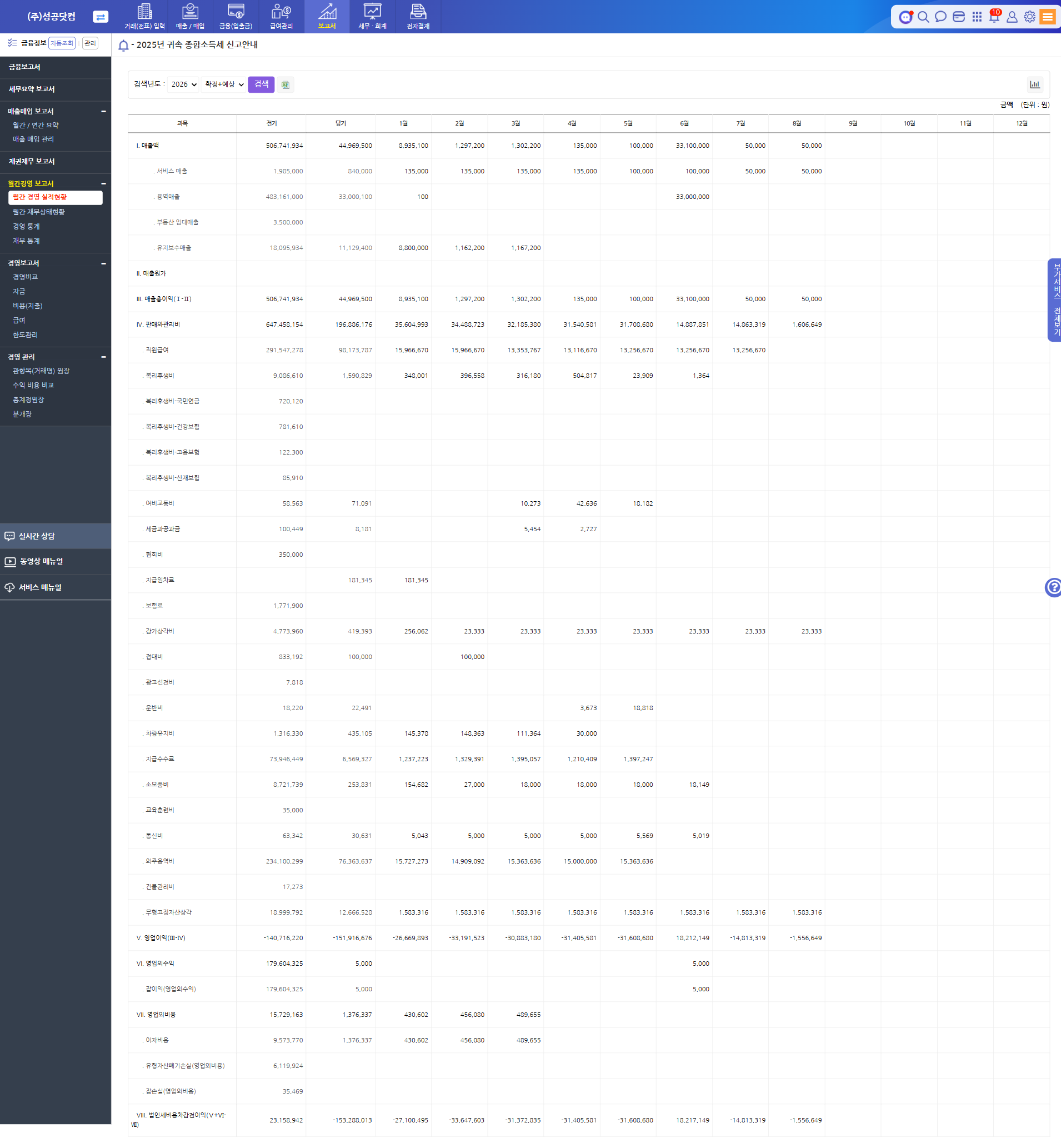Open 서비스 매뉴얼

pos(55,587)
